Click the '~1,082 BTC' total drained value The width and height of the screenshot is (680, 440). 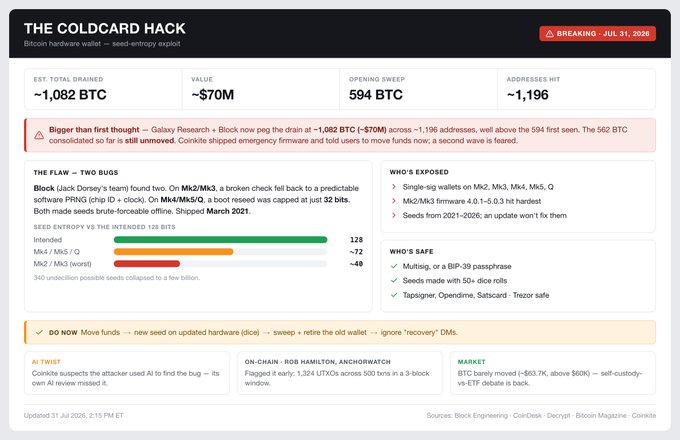tap(70, 95)
